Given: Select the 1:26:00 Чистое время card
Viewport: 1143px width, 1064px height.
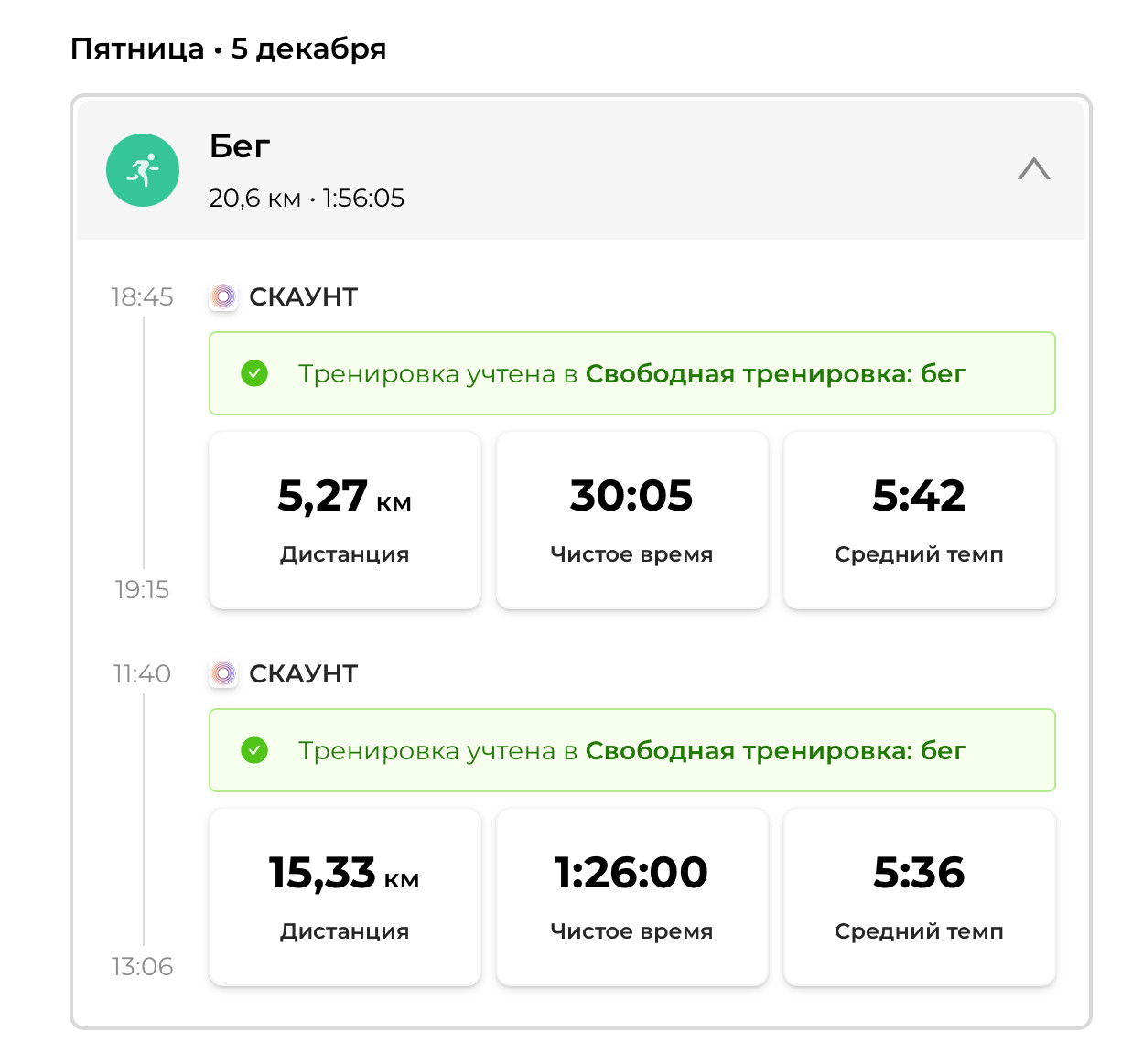Looking at the screenshot, I should 632,897.
